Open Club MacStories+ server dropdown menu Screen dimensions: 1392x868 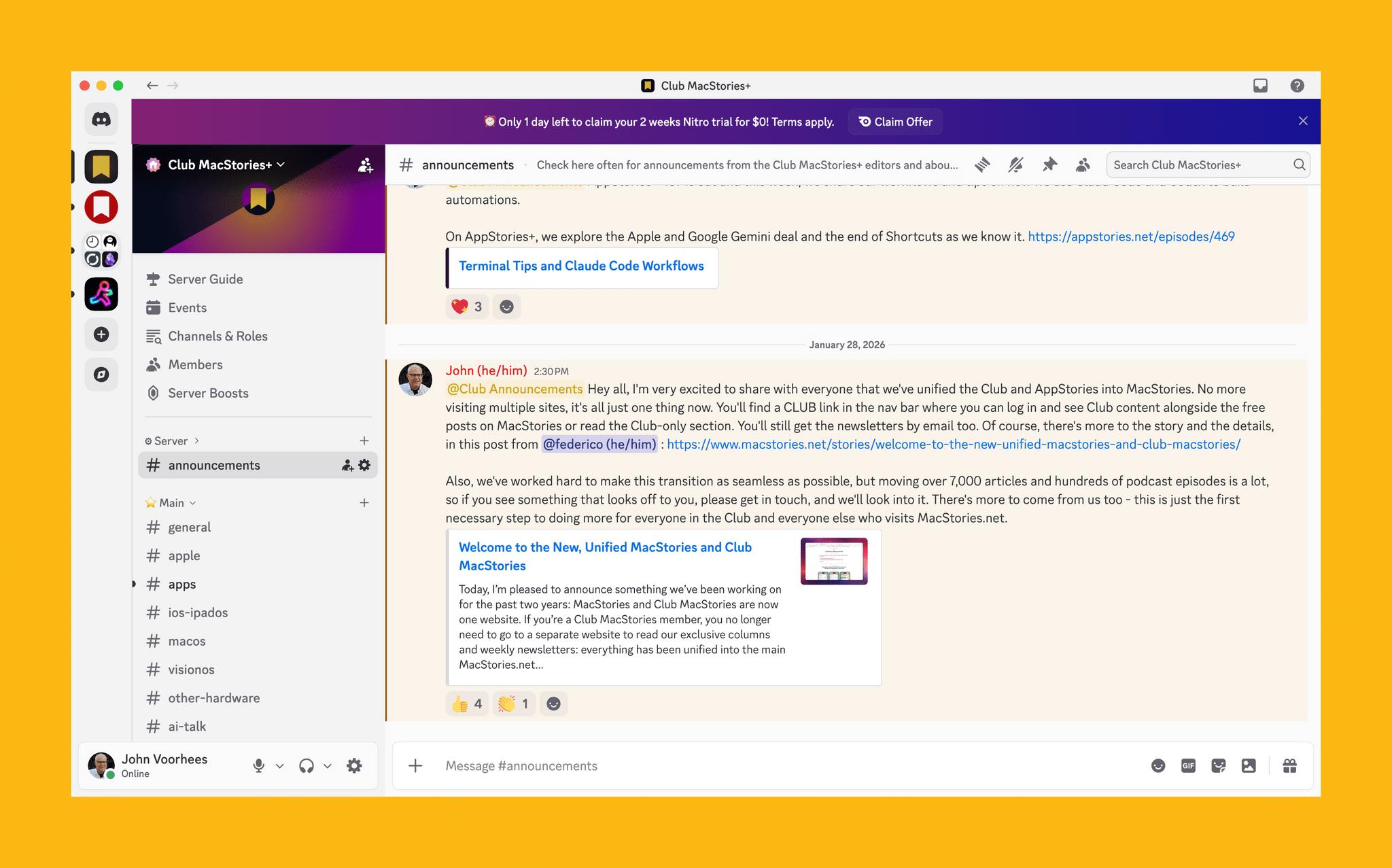pyautogui.click(x=226, y=164)
